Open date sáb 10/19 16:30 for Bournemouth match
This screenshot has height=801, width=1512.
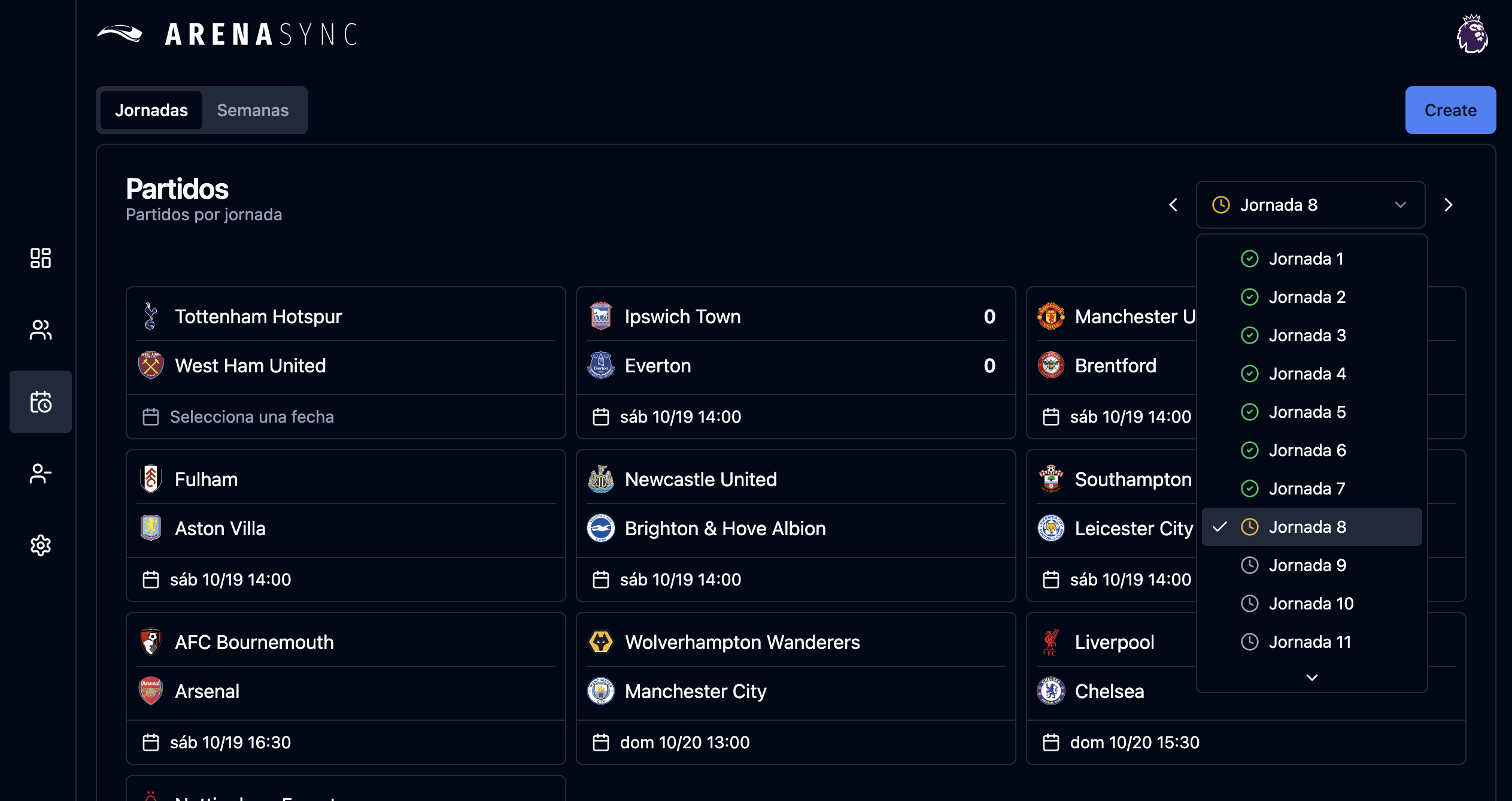pyautogui.click(x=230, y=742)
